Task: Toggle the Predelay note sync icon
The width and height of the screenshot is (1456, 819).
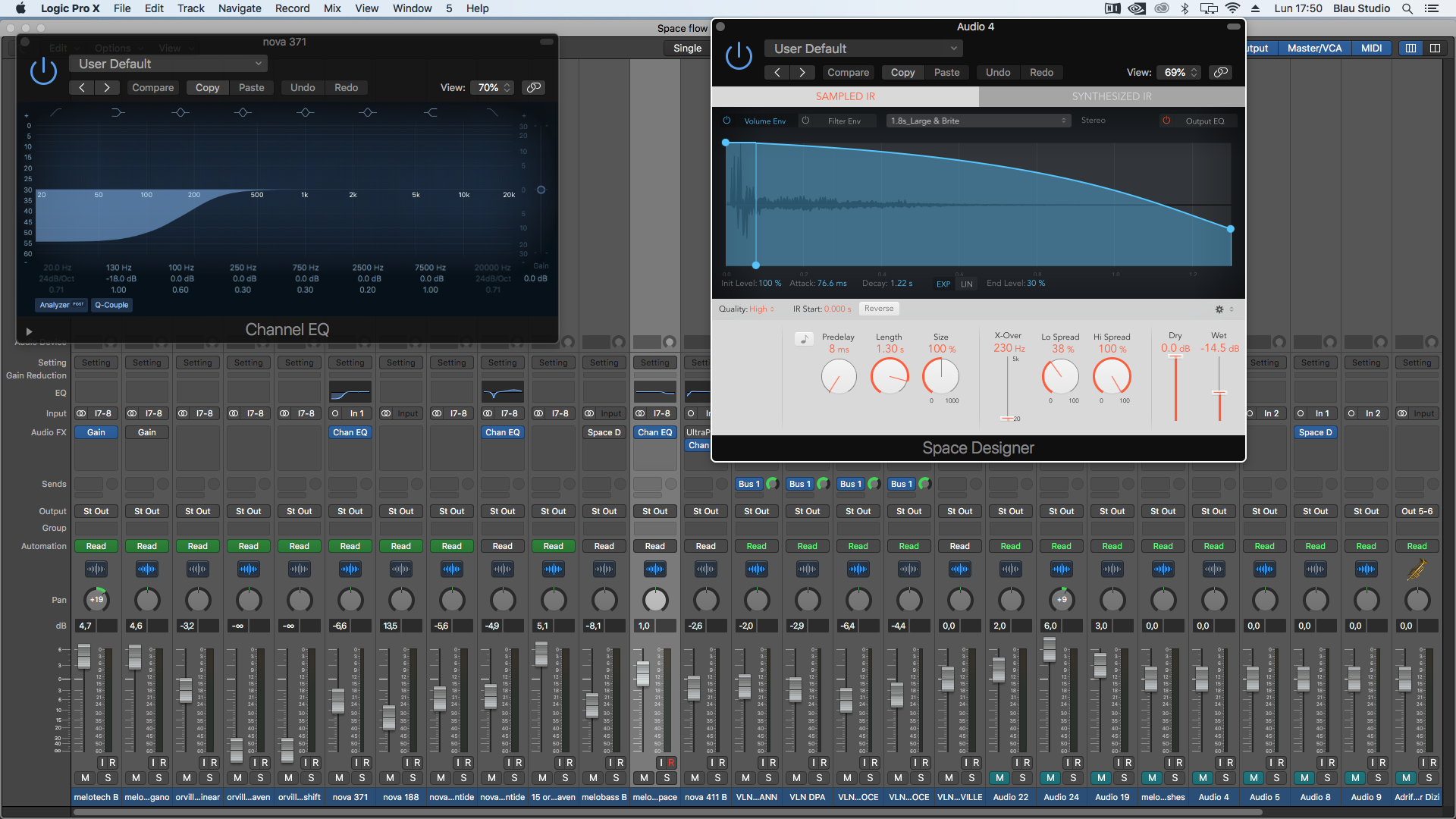Action: (804, 339)
